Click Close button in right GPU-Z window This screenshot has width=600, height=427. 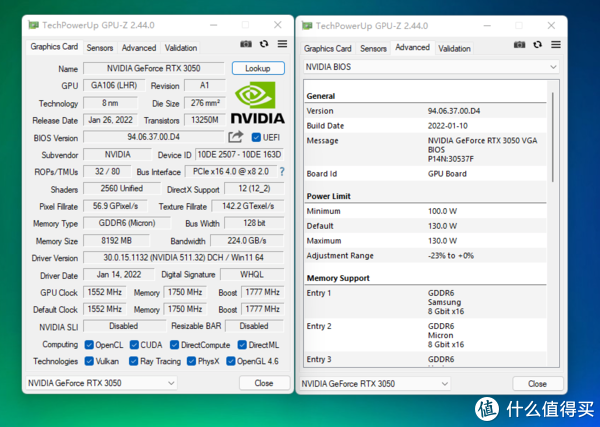point(537,384)
